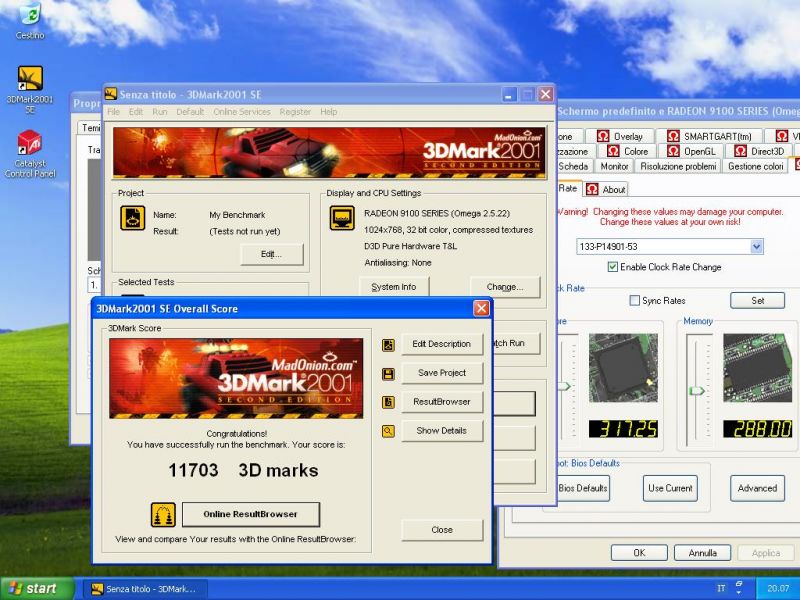
Task: Open System Info
Action: [394, 287]
